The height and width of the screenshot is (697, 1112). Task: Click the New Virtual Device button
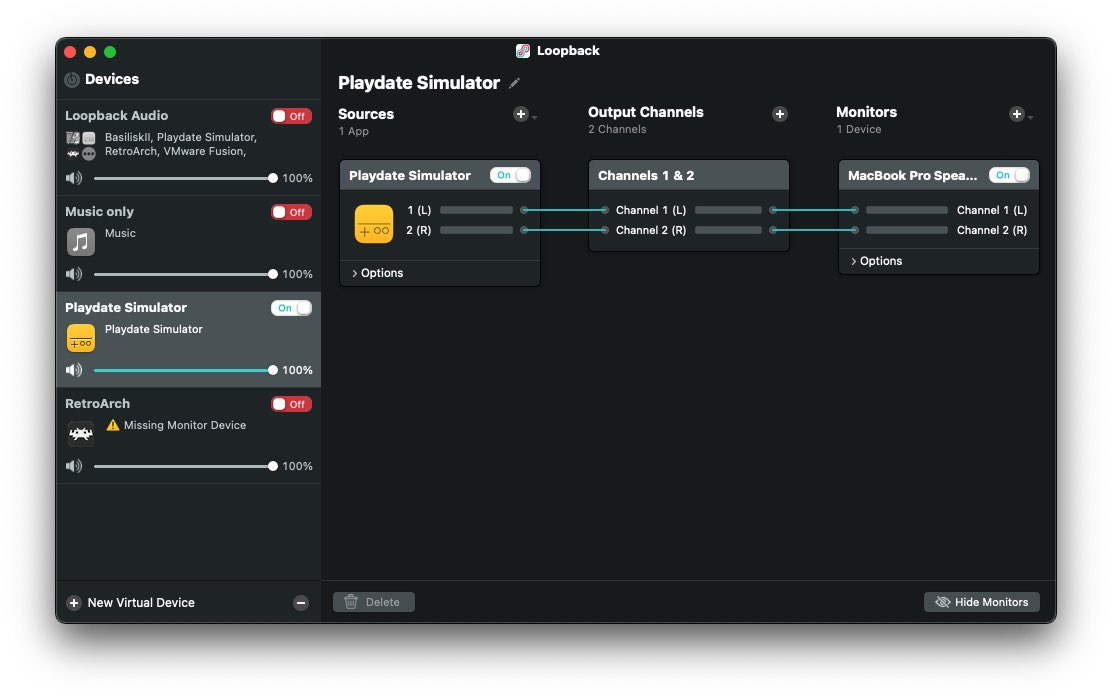coord(130,603)
